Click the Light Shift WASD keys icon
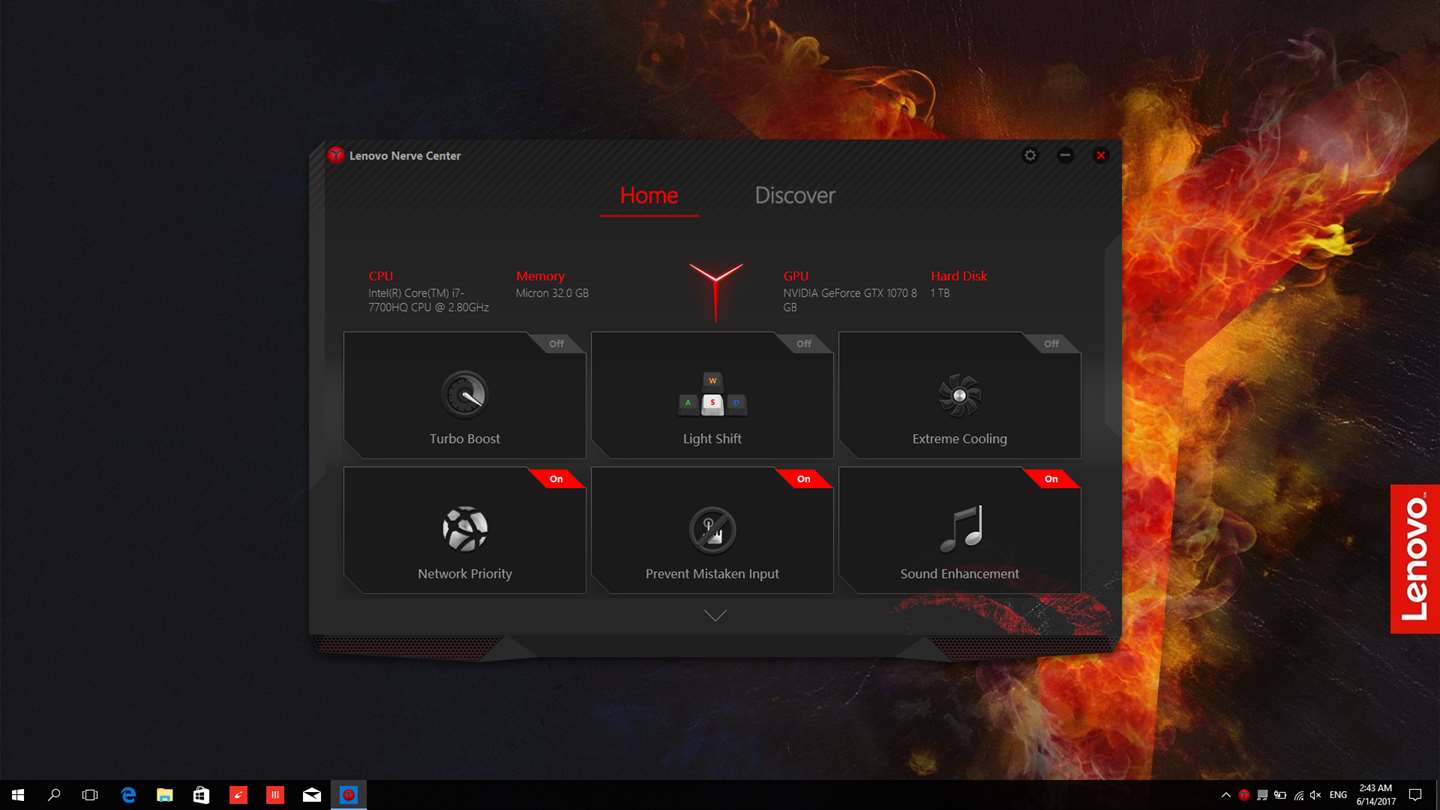Image resolution: width=1440 pixels, height=810 pixels. 712,394
